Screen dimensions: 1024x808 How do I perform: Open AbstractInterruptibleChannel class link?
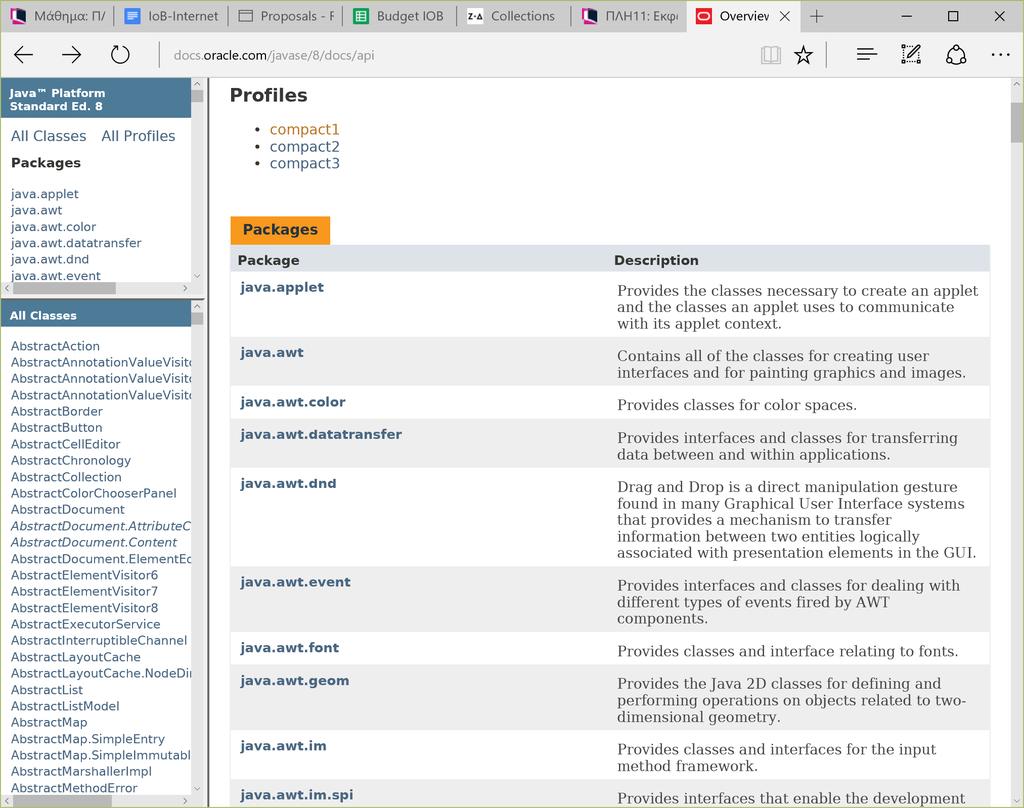(99, 641)
